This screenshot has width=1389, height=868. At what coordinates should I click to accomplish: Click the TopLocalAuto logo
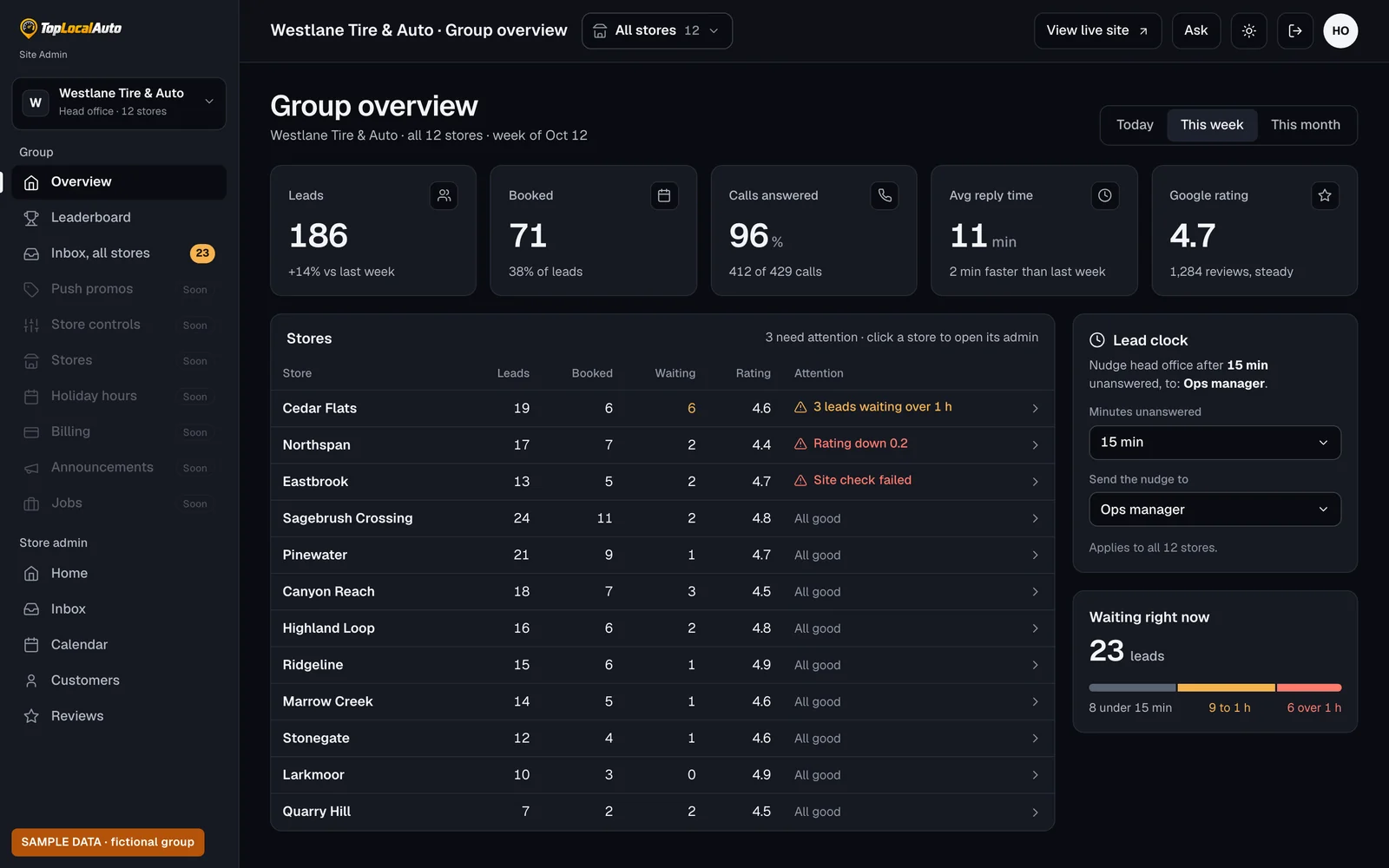click(71, 28)
